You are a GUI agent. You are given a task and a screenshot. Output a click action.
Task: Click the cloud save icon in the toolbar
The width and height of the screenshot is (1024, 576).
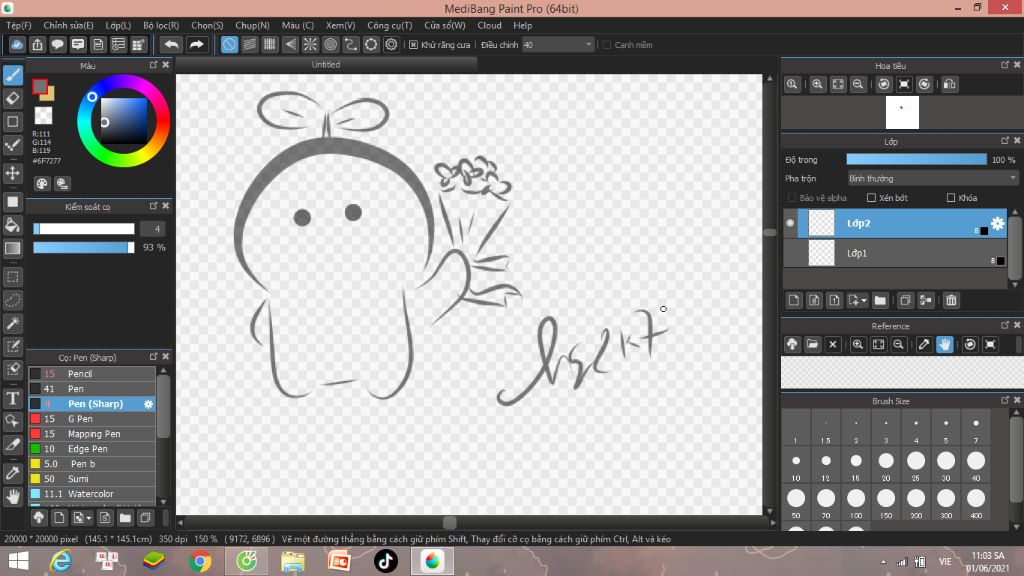click(x=17, y=44)
